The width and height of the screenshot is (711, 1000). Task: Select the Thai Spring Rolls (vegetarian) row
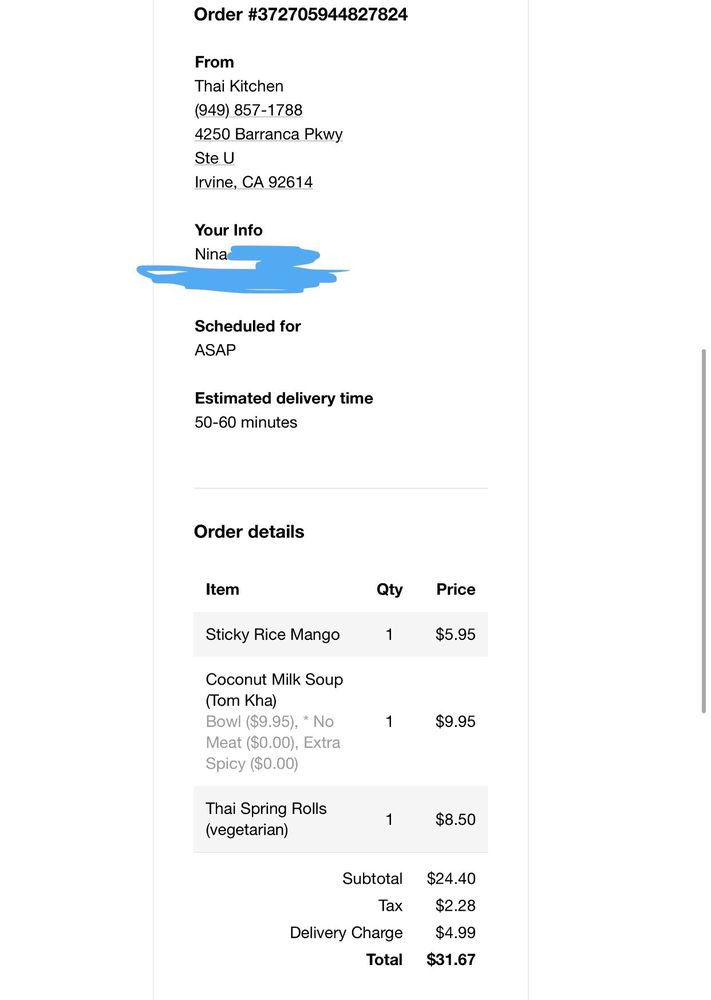pyautogui.click(x=341, y=819)
